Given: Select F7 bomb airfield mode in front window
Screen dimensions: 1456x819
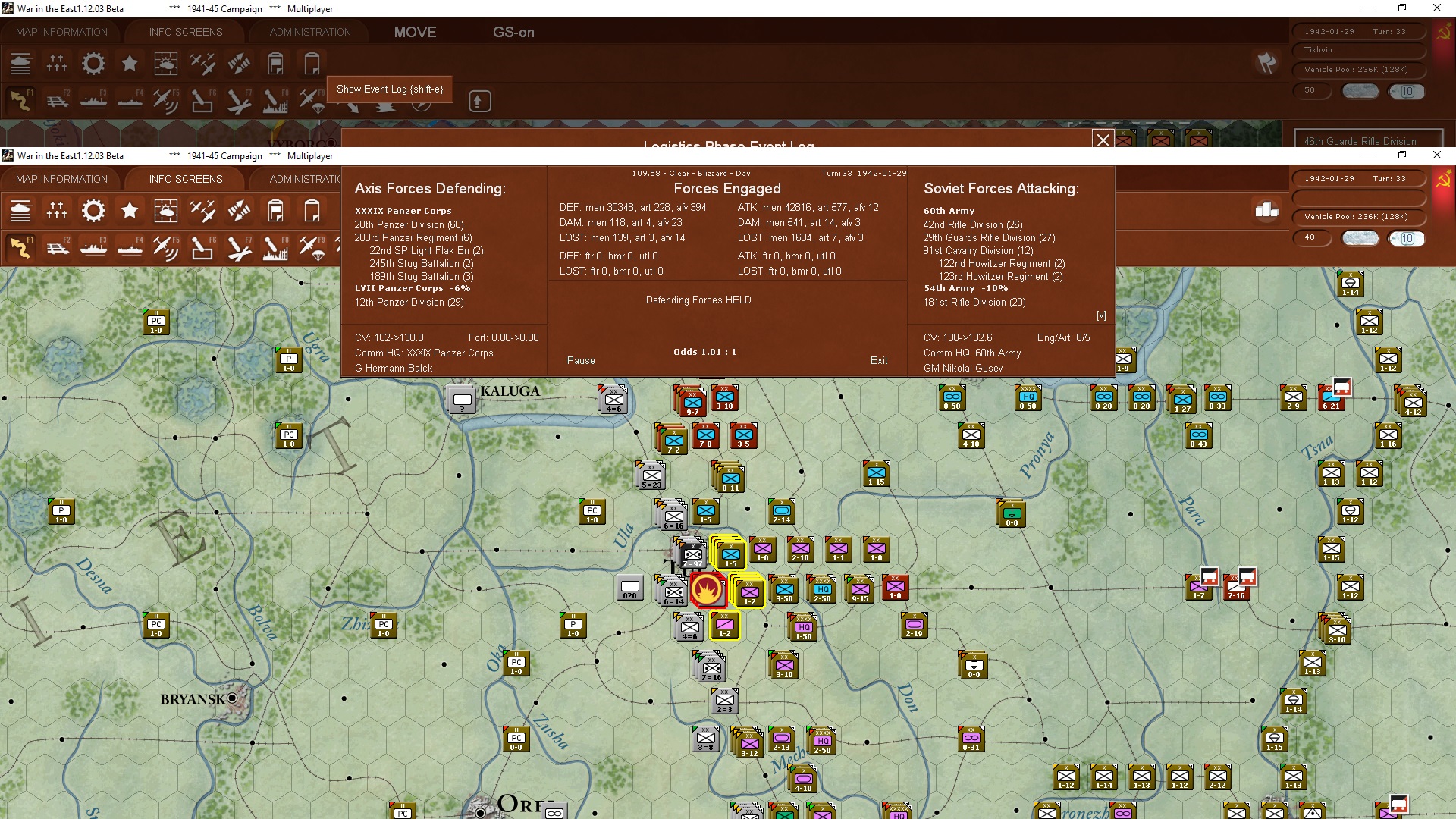Looking at the screenshot, I should point(239,248).
